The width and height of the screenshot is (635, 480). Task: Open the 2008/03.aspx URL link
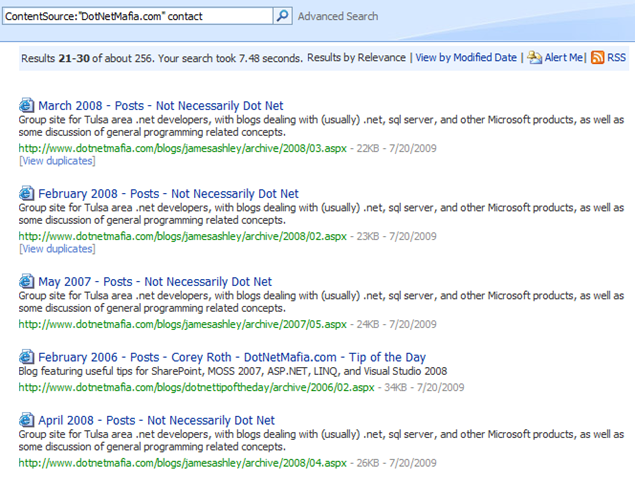click(x=183, y=148)
